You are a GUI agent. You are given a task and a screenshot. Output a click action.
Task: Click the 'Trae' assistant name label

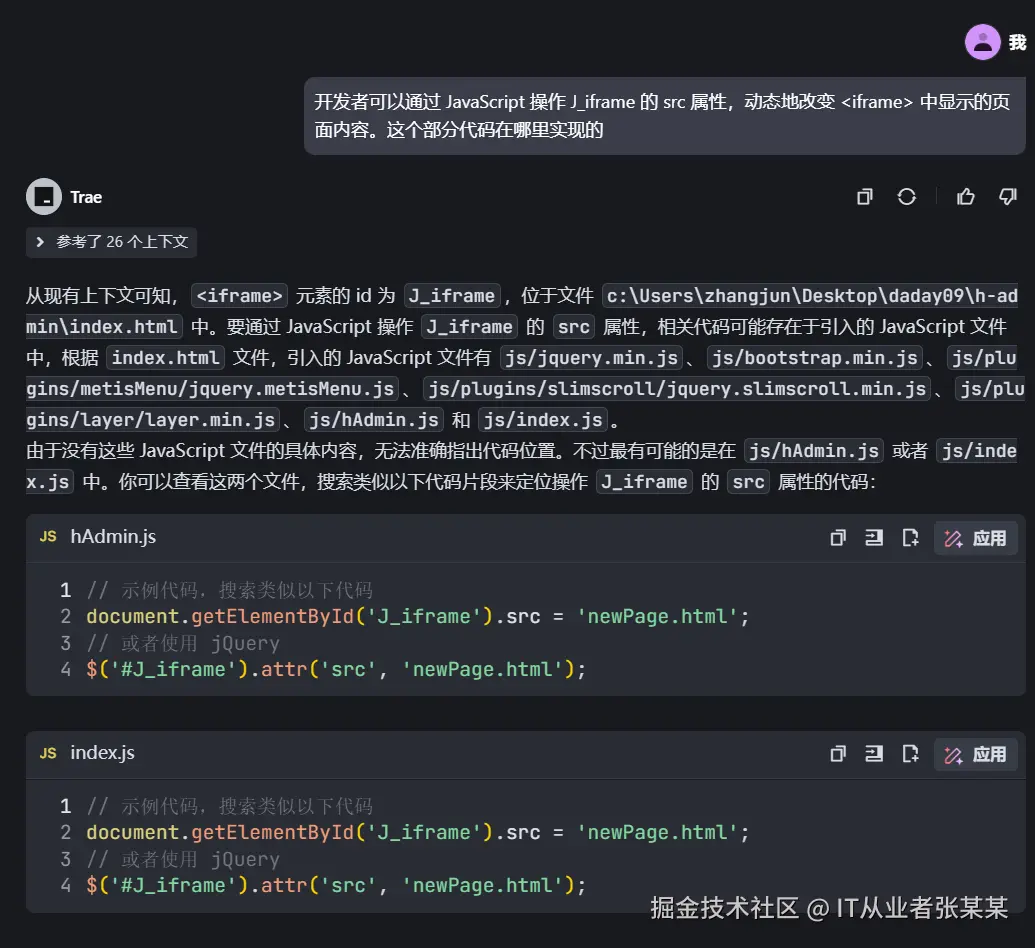pyautogui.click(x=86, y=197)
